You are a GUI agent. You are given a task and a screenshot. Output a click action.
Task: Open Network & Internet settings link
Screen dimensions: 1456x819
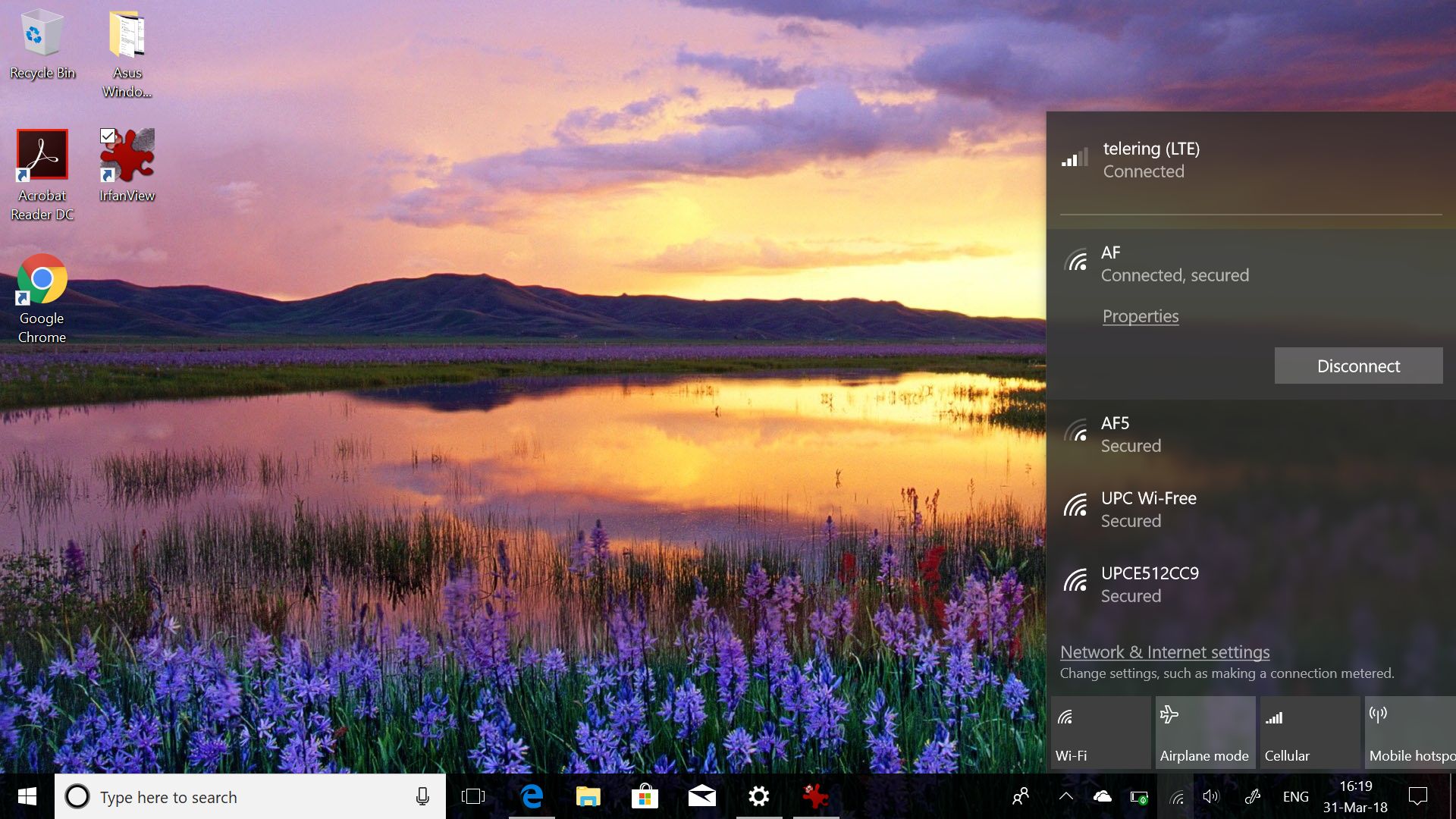click(x=1164, y=652)
